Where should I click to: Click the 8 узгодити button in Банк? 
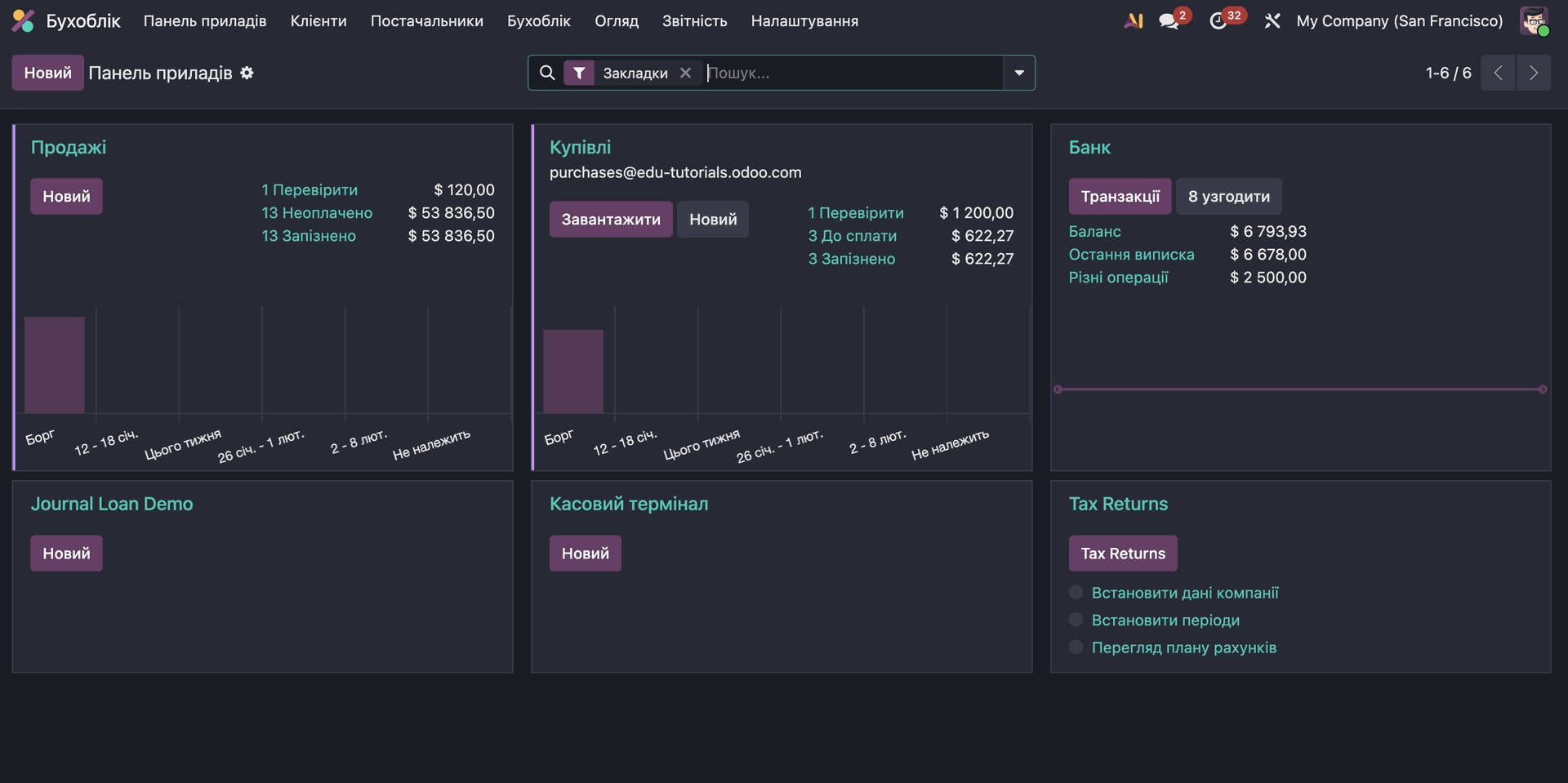tap(1228, 196)
